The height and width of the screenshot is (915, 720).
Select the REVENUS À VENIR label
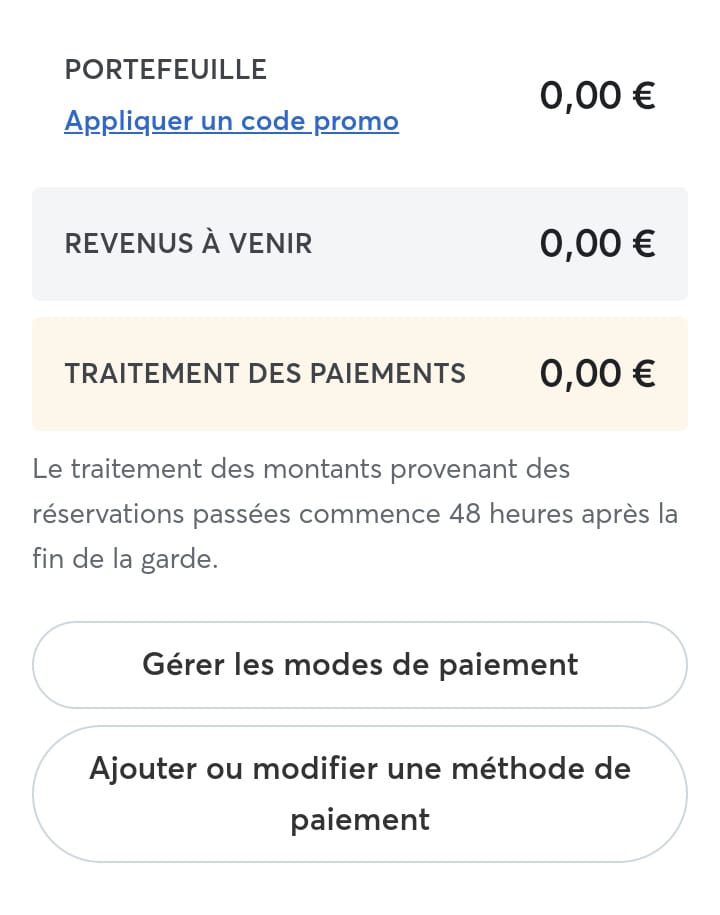[188, 243]
